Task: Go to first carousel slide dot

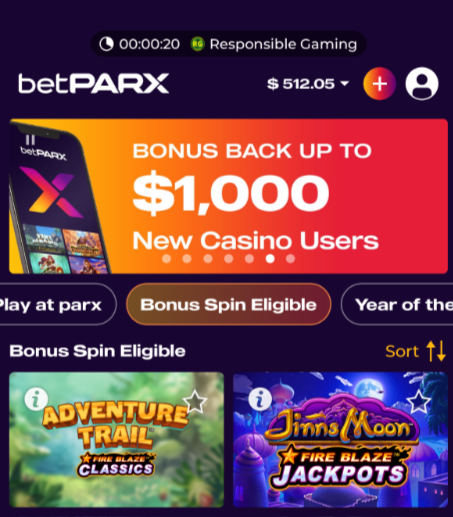Action: [166, 259]
